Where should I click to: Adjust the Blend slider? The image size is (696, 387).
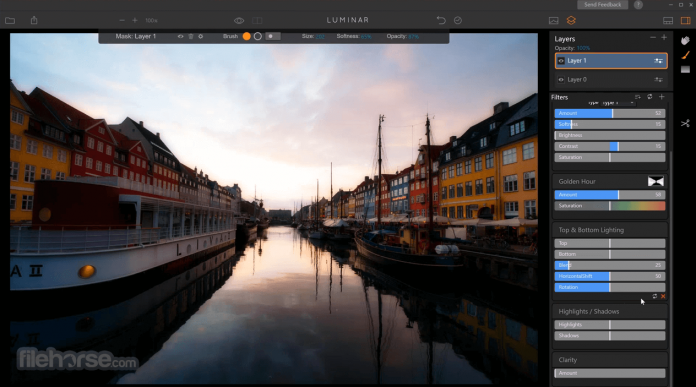[x=610, y=265]
